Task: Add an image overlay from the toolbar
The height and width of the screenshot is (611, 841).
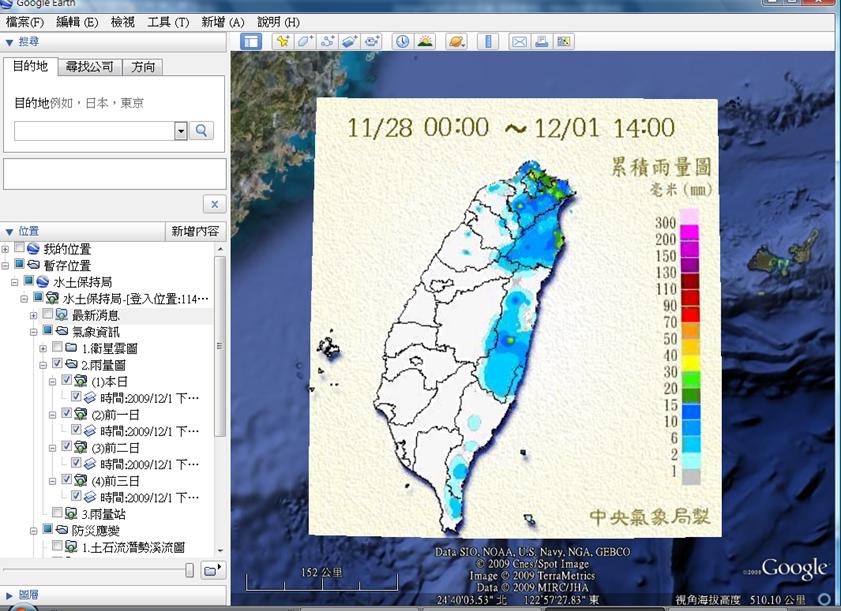Action: click(349, 41)
